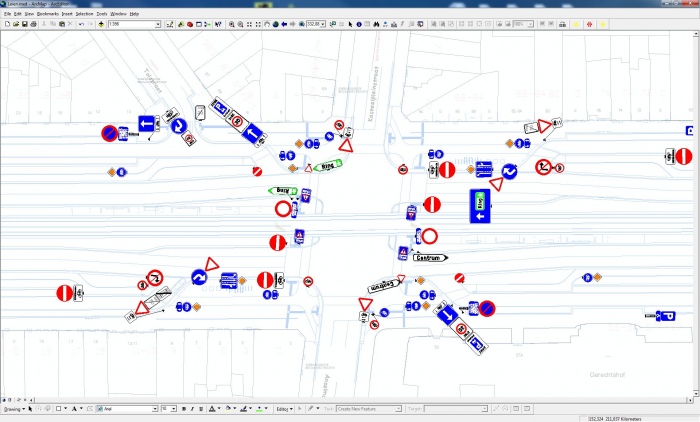Click the blue Centrum direction sign on map
Screen dimensions: 700x422
point(428,257)
